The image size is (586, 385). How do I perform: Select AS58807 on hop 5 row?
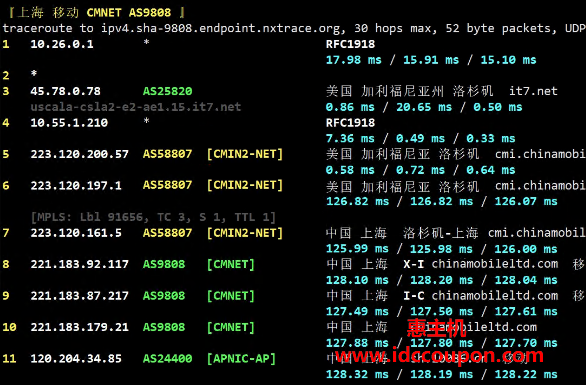pyautogui.click(x=167, y=154)
